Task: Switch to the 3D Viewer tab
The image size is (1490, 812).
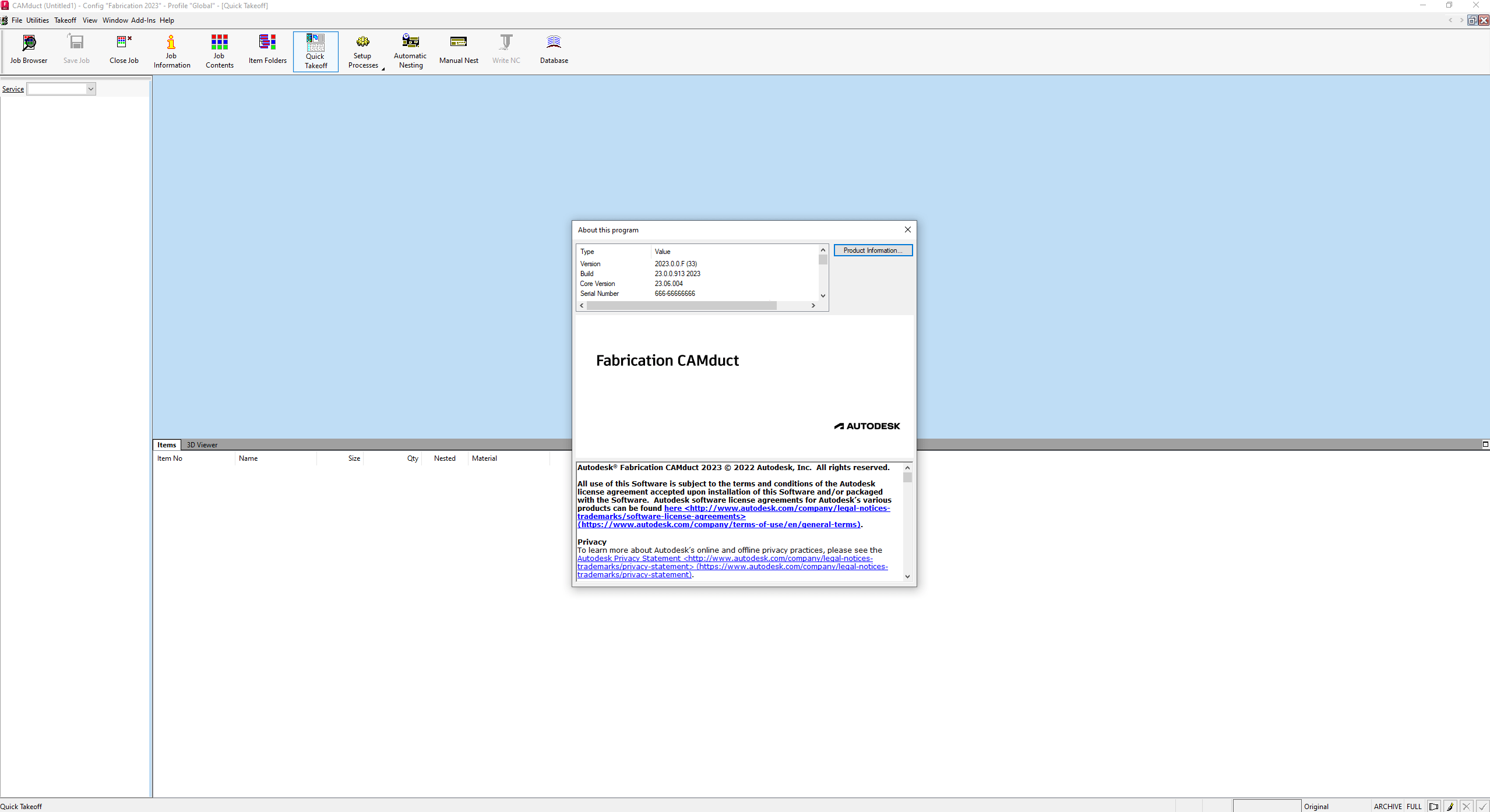Action: (202, 444)
